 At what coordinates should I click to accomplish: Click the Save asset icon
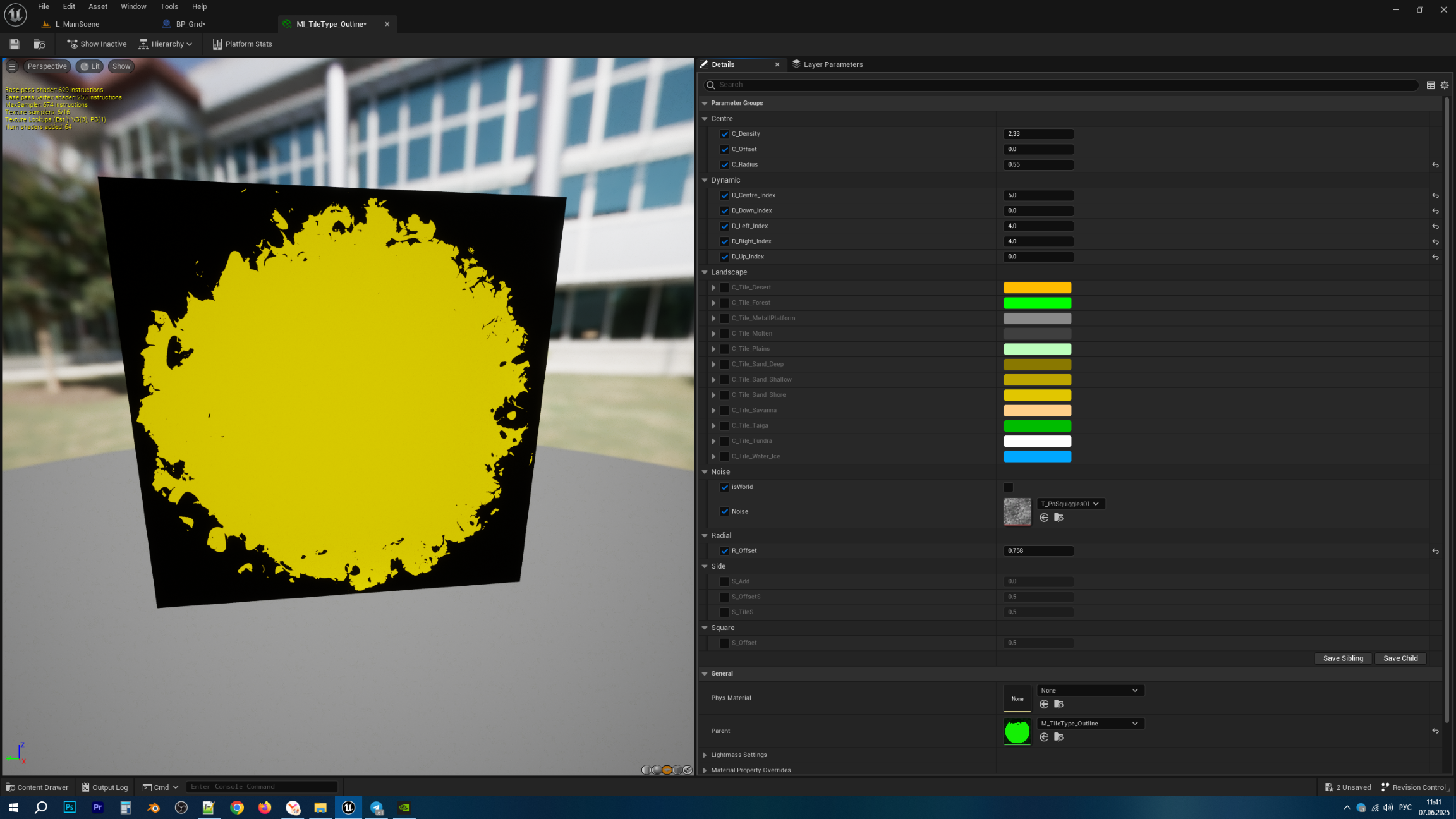point(15,44)
